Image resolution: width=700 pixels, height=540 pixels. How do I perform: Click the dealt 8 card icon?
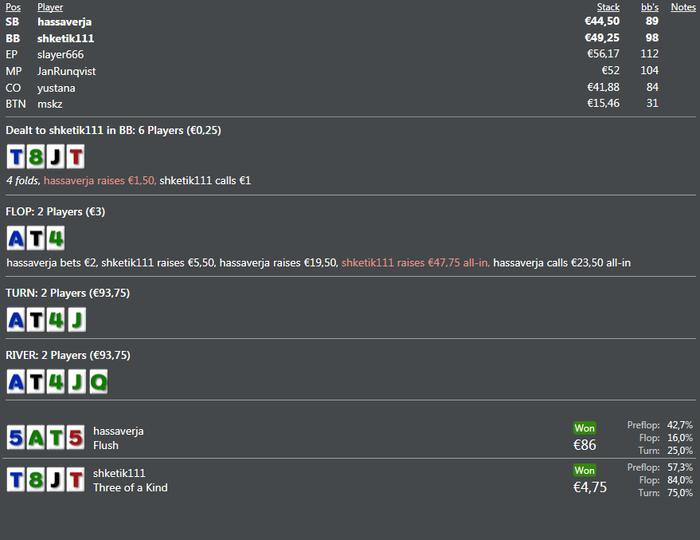[x=36, y=156]
